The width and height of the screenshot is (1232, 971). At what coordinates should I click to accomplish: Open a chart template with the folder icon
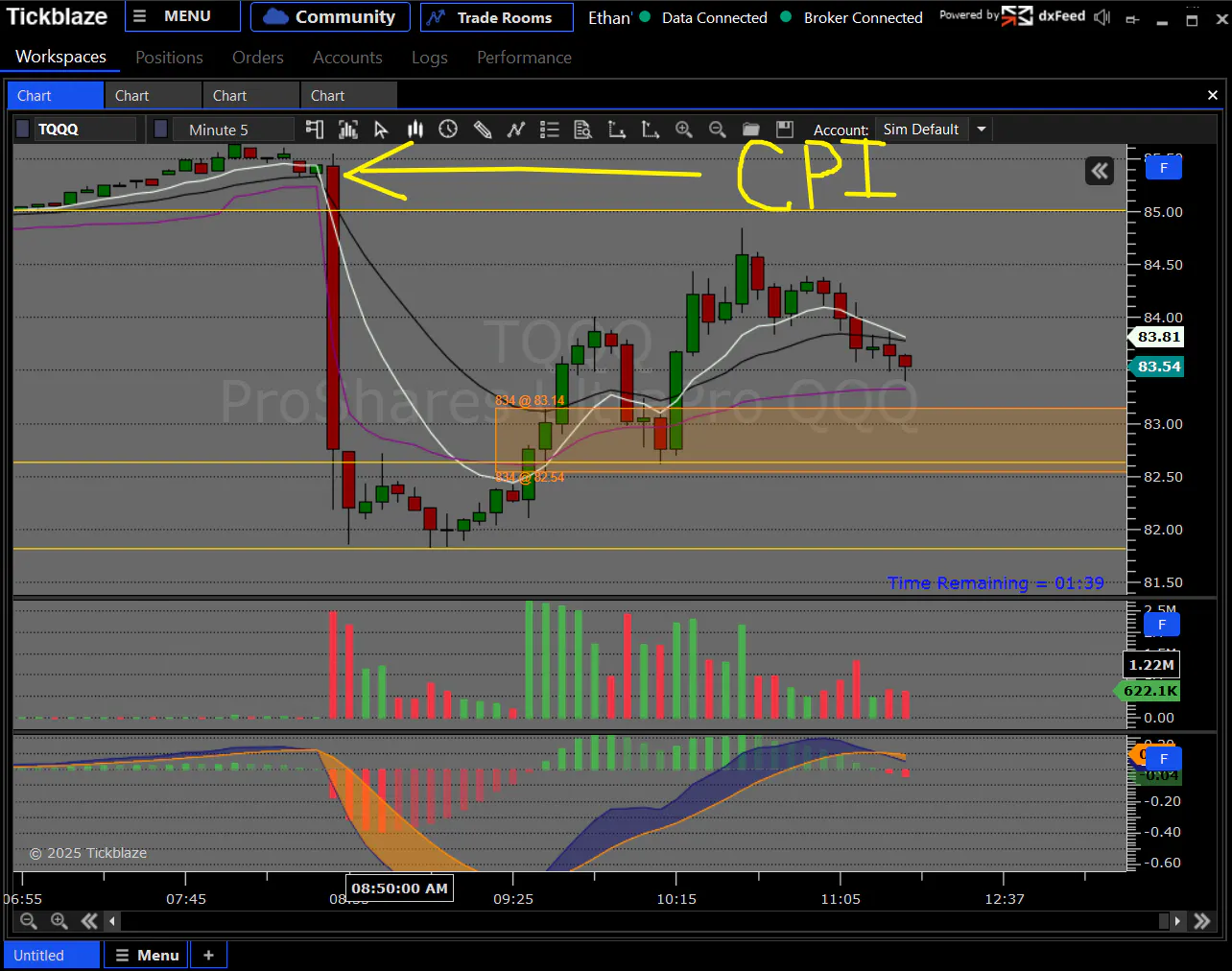750,129
